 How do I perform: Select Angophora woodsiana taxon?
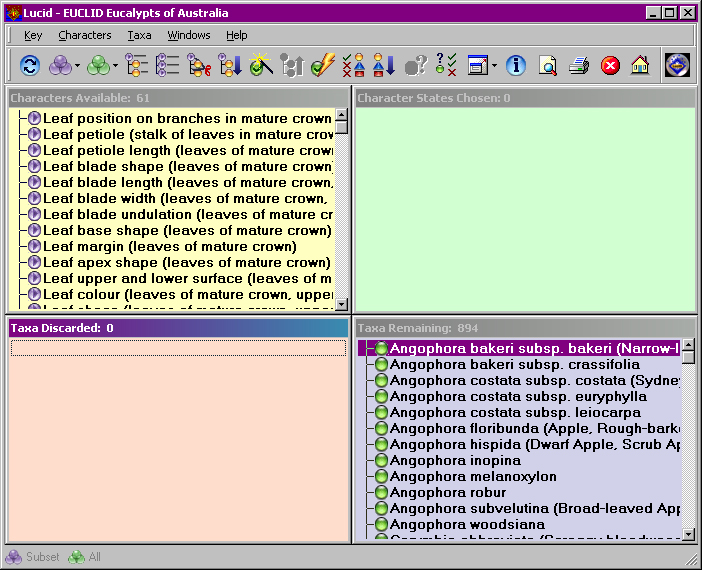pyautogui.click(x=467, y=524)
